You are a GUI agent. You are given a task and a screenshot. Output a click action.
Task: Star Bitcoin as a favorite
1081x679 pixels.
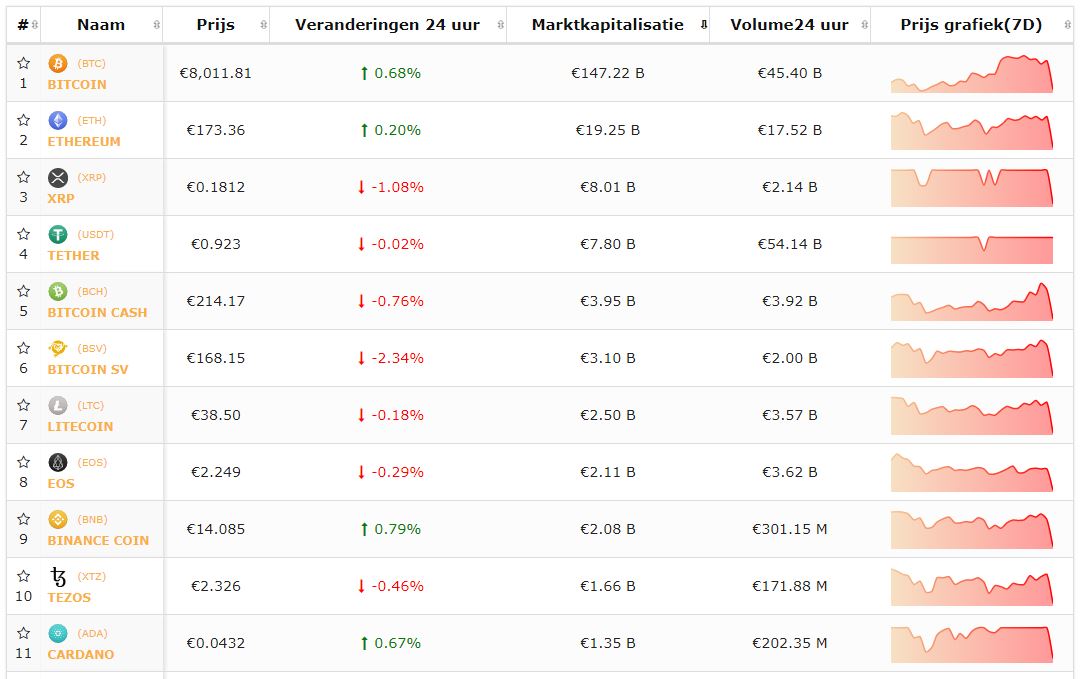pos(23,63)
